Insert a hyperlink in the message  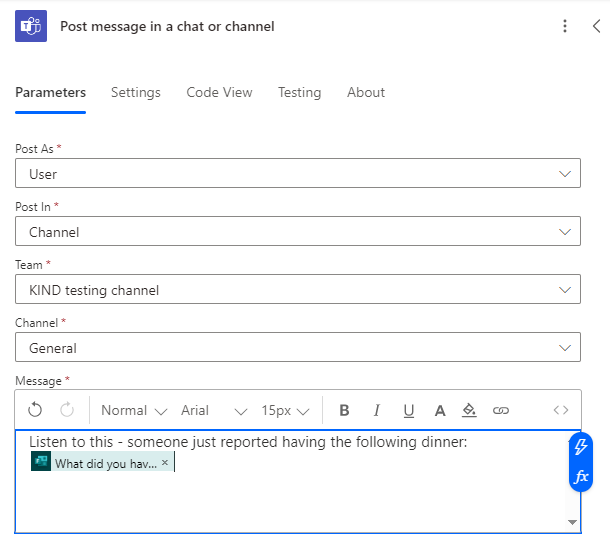coord(501,410)
